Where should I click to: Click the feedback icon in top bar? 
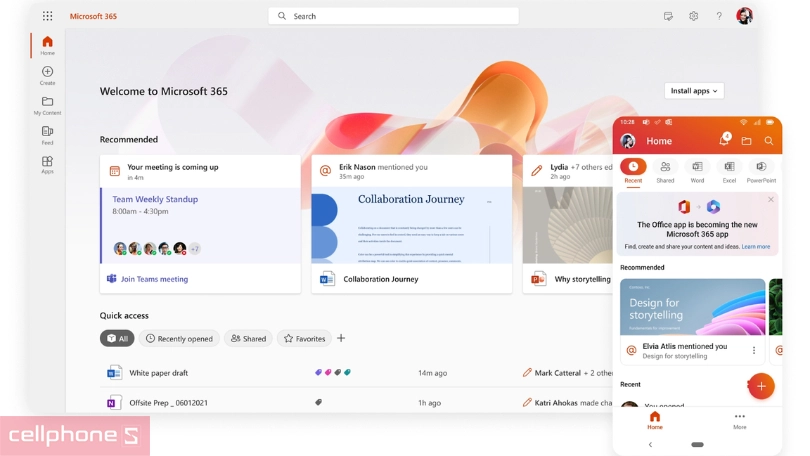668,17
